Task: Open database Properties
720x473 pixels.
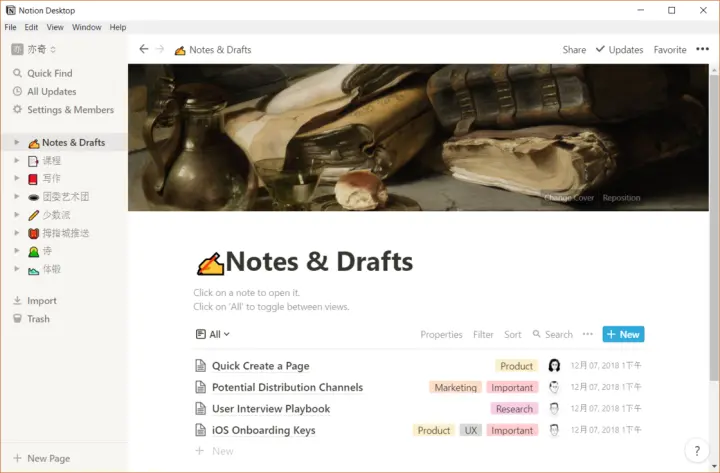Action: point(441,334)
